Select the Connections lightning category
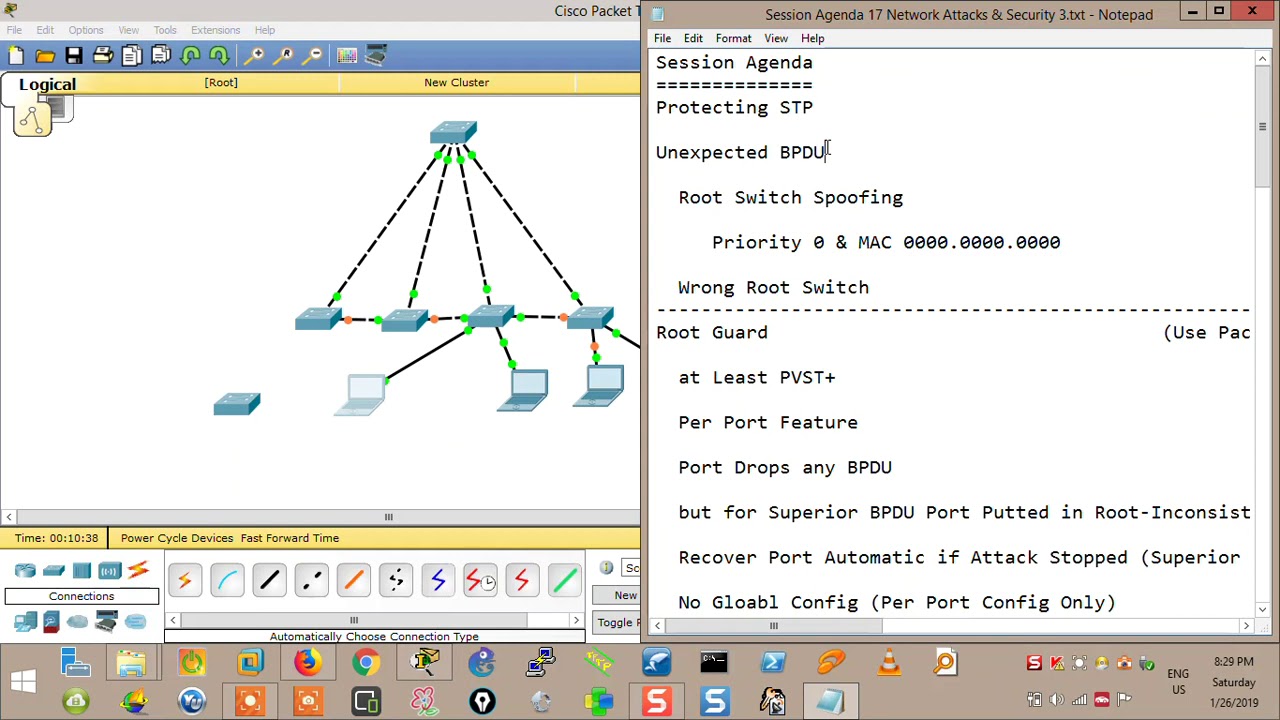Screen dimensions: 1280x720 click(138, 571)
